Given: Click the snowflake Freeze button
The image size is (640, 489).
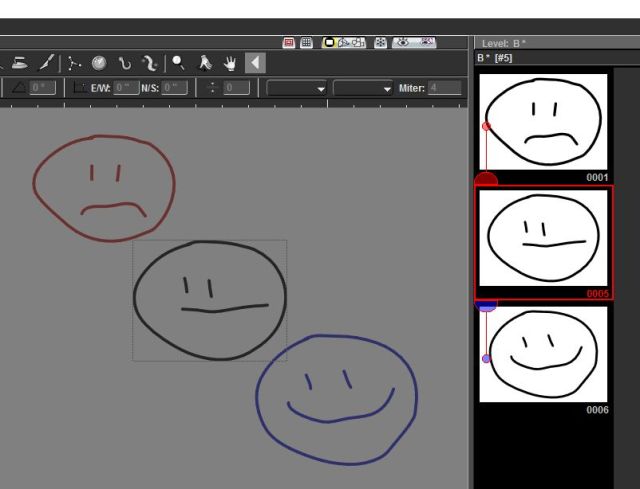Looking at the screenshot, I should (381, 43).
